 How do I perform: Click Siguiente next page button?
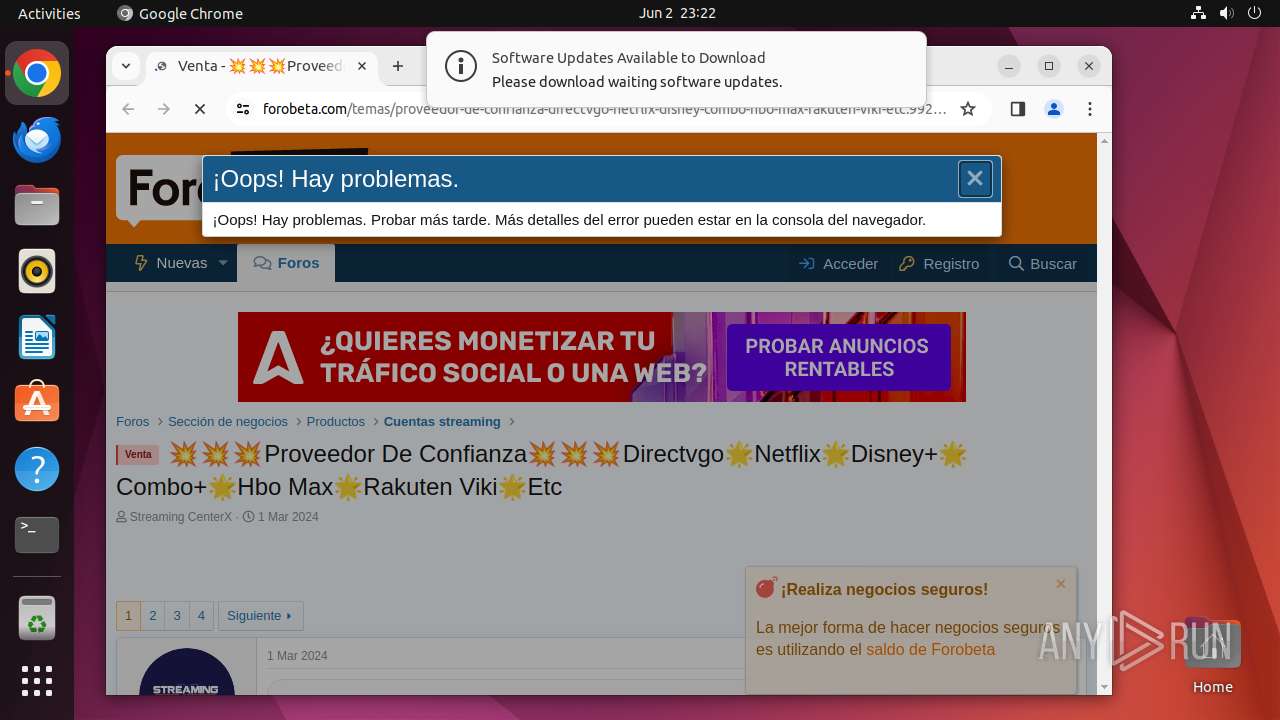tap(260, 616)
